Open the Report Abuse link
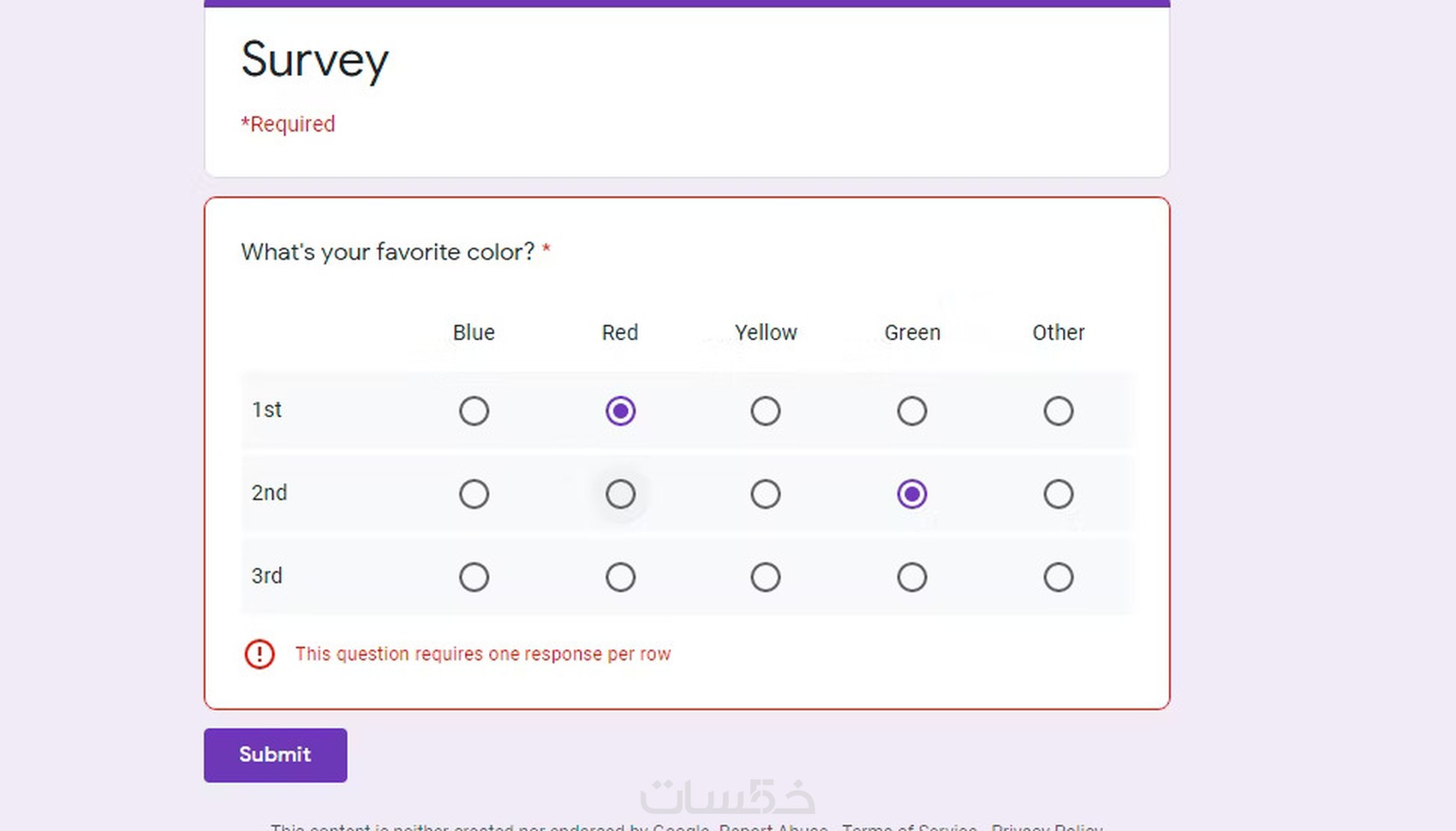 [773, 827]
